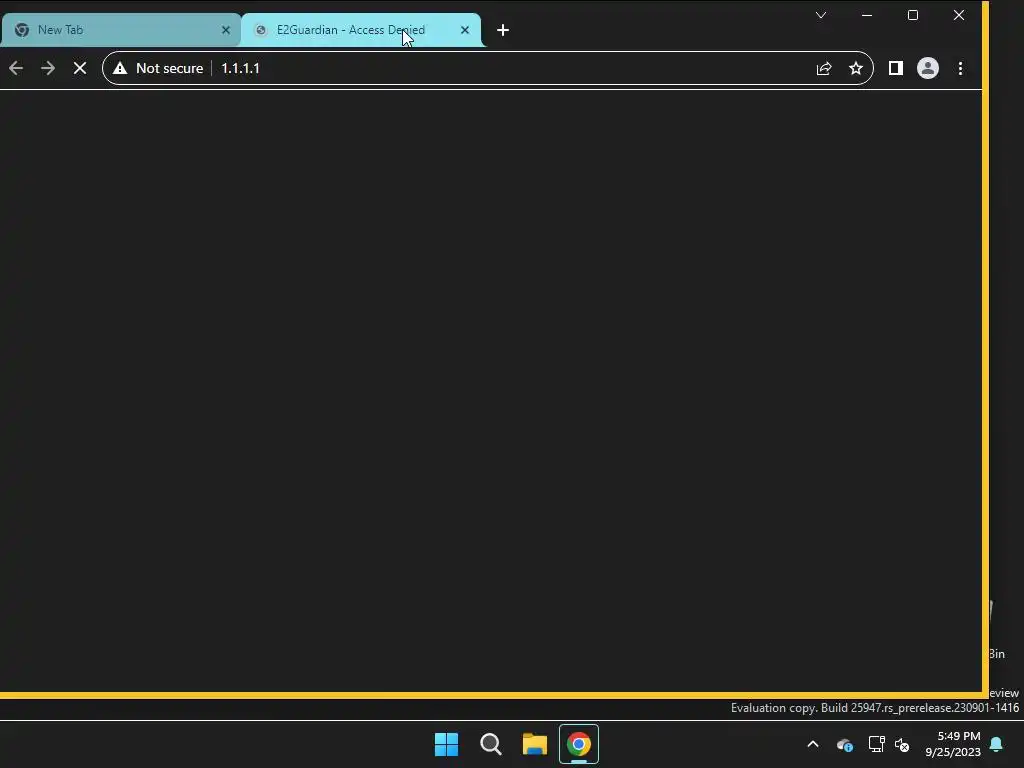Close the New Tab tab
This screenshot has height=768, width=1024.
tap(226, 30)
